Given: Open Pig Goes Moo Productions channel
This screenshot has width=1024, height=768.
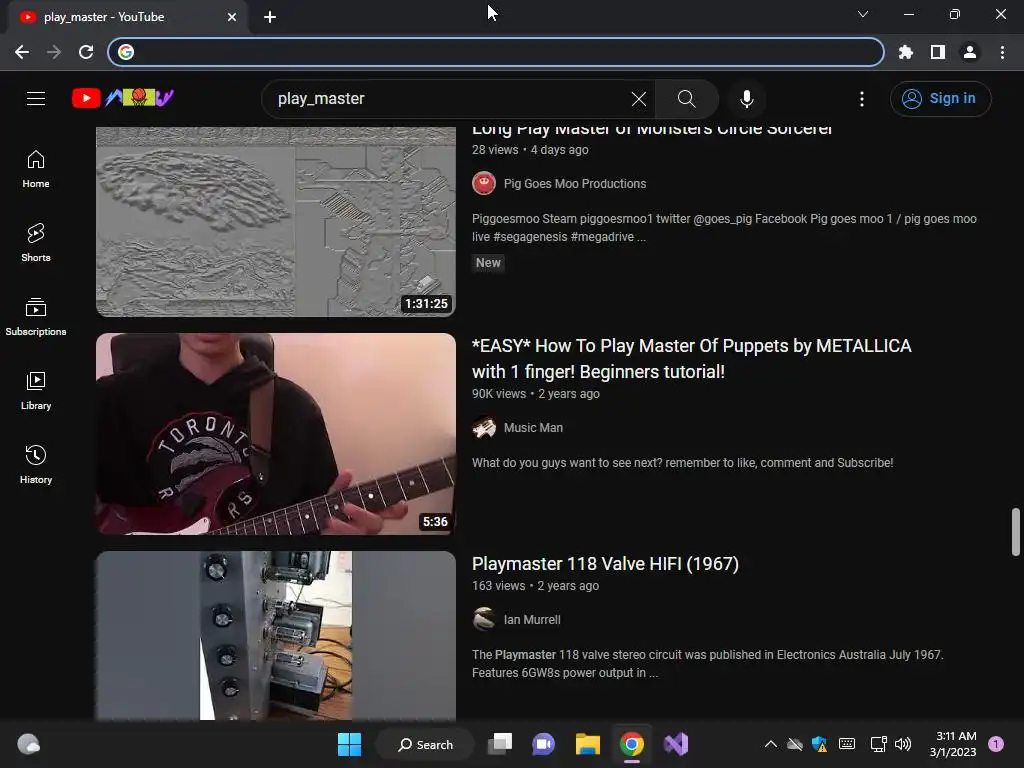Looking at the screenshot, I should [x=575, y=184].
